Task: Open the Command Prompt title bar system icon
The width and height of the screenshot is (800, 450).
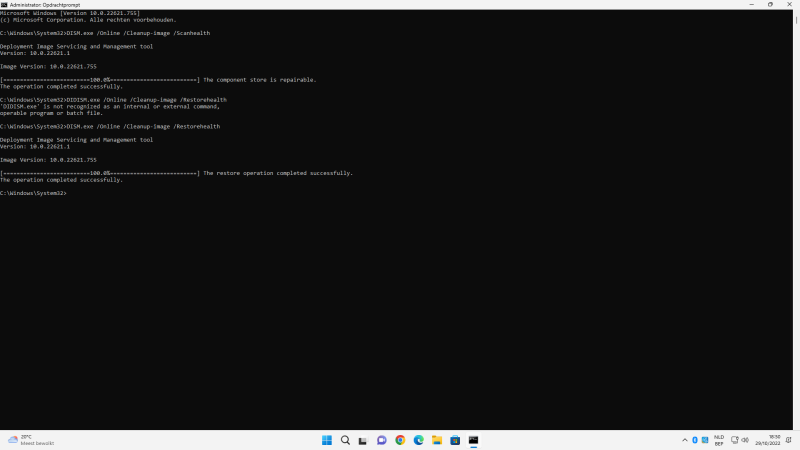Action: (4, 4)
